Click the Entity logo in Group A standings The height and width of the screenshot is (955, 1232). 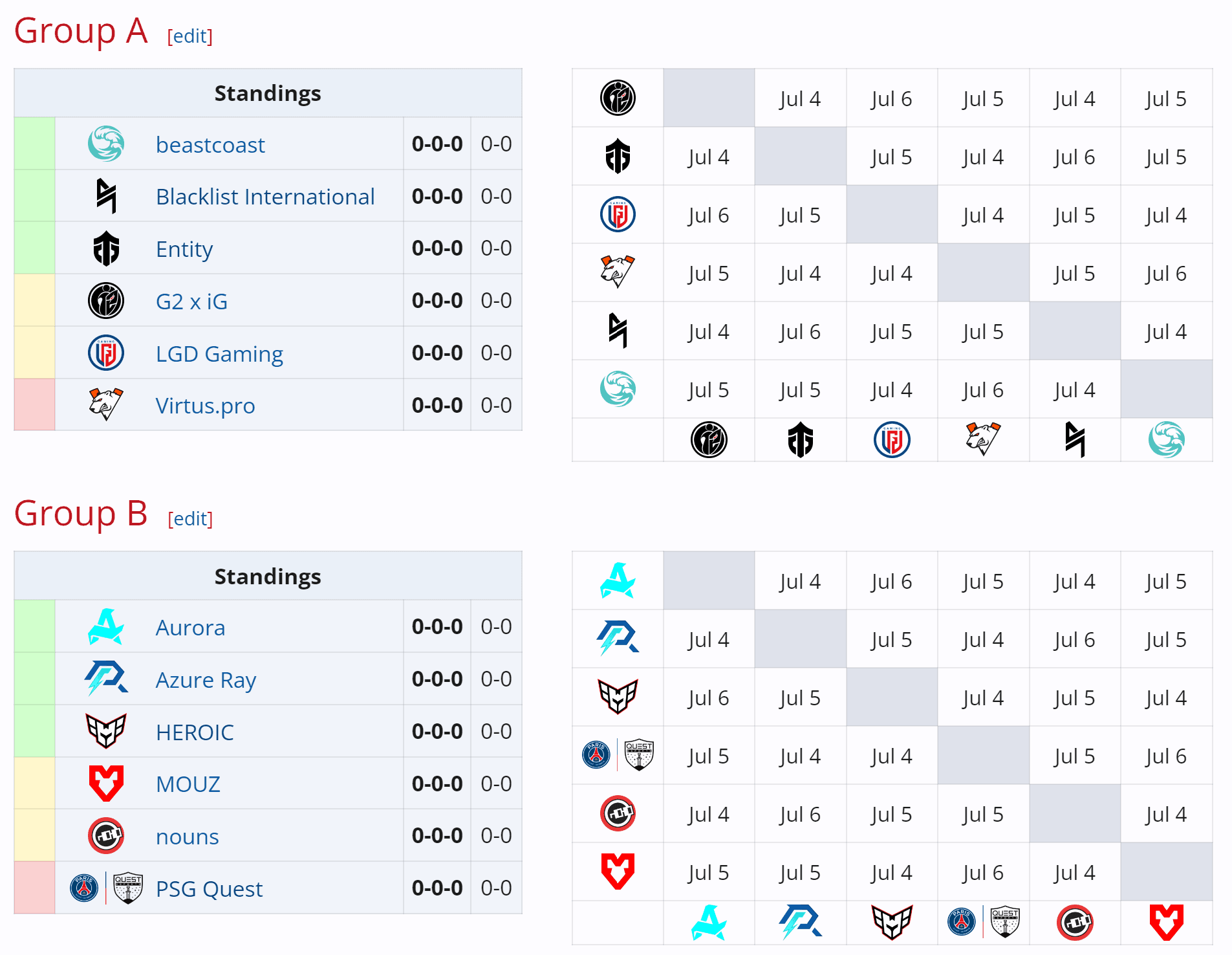coord(107,248)
